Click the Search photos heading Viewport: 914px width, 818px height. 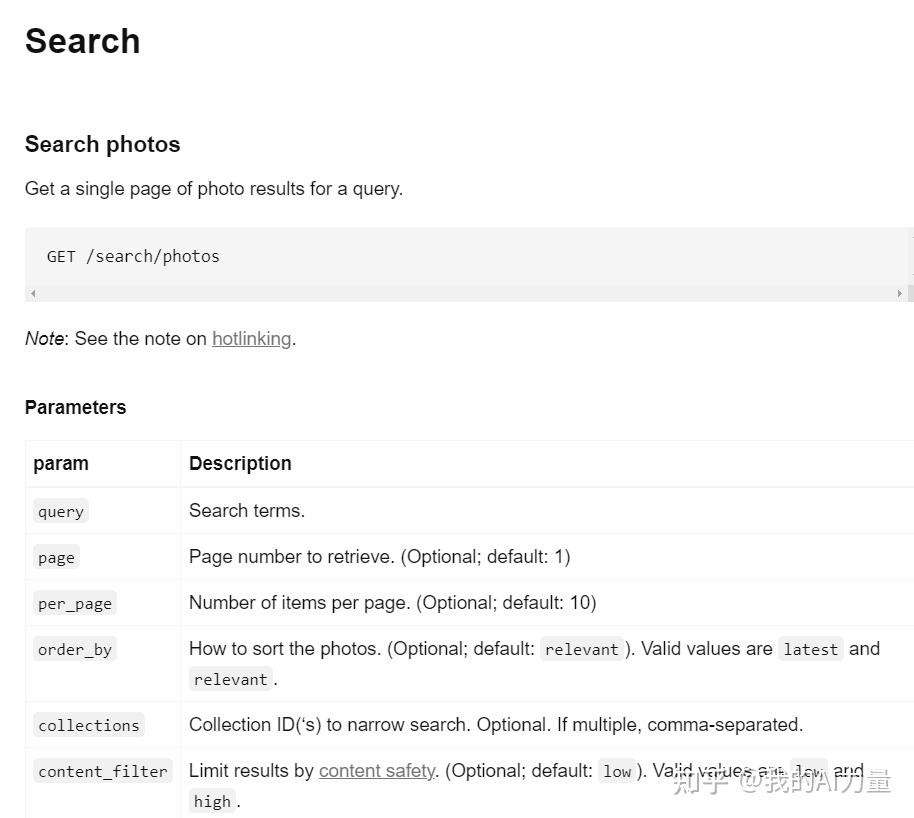coord(103,144)
